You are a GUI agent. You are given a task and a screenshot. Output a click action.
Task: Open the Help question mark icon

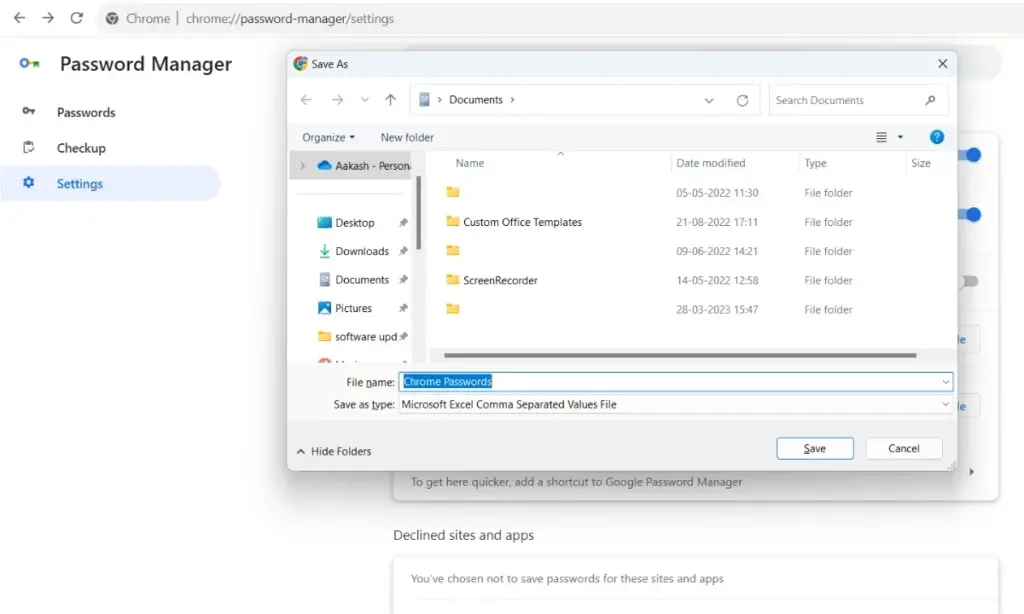click(937, 137)
